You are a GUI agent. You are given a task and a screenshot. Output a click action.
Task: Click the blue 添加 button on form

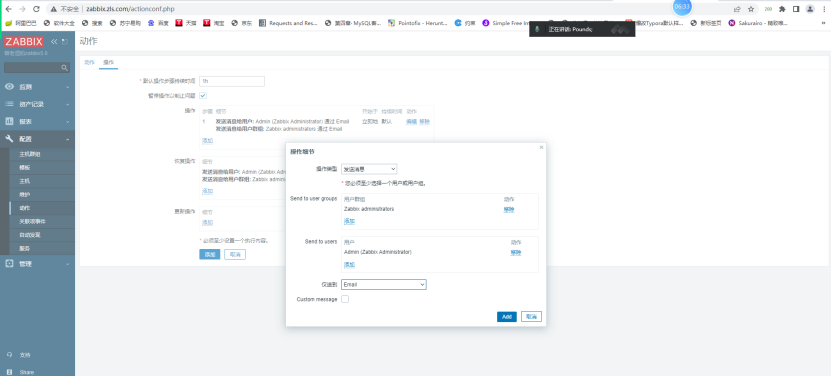coord(209,255)
